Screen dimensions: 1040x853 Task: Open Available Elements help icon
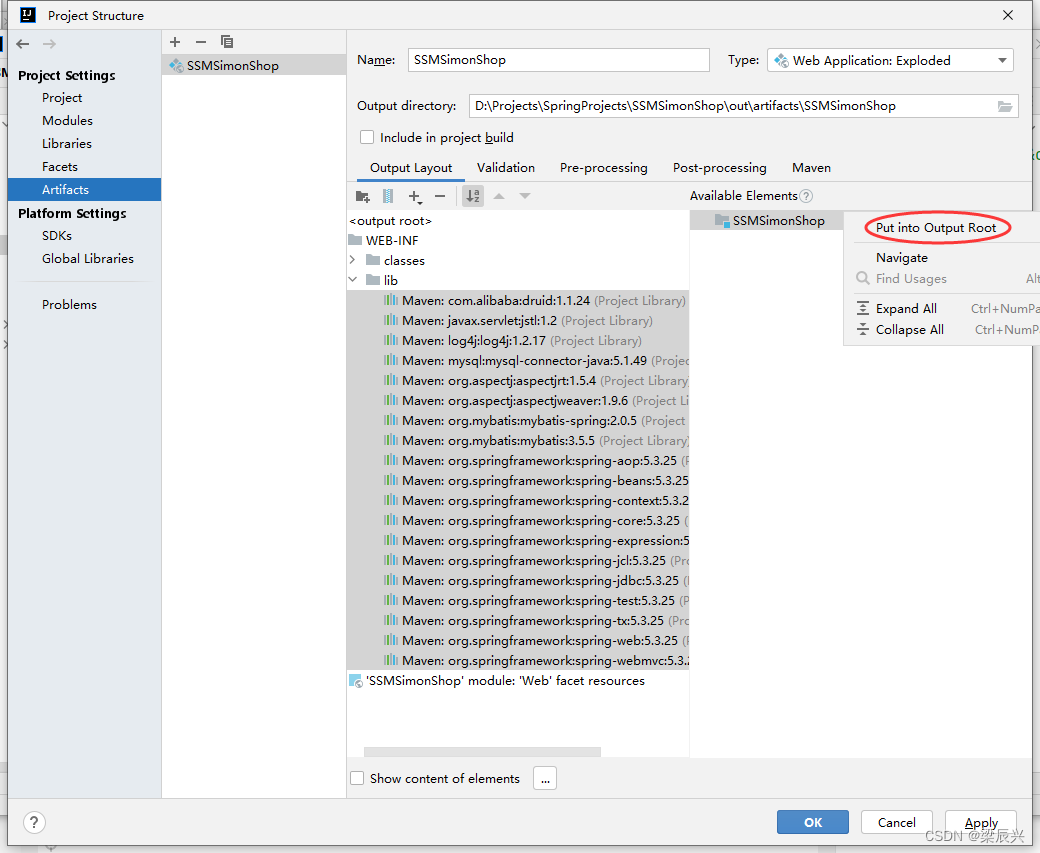[806, 196]
